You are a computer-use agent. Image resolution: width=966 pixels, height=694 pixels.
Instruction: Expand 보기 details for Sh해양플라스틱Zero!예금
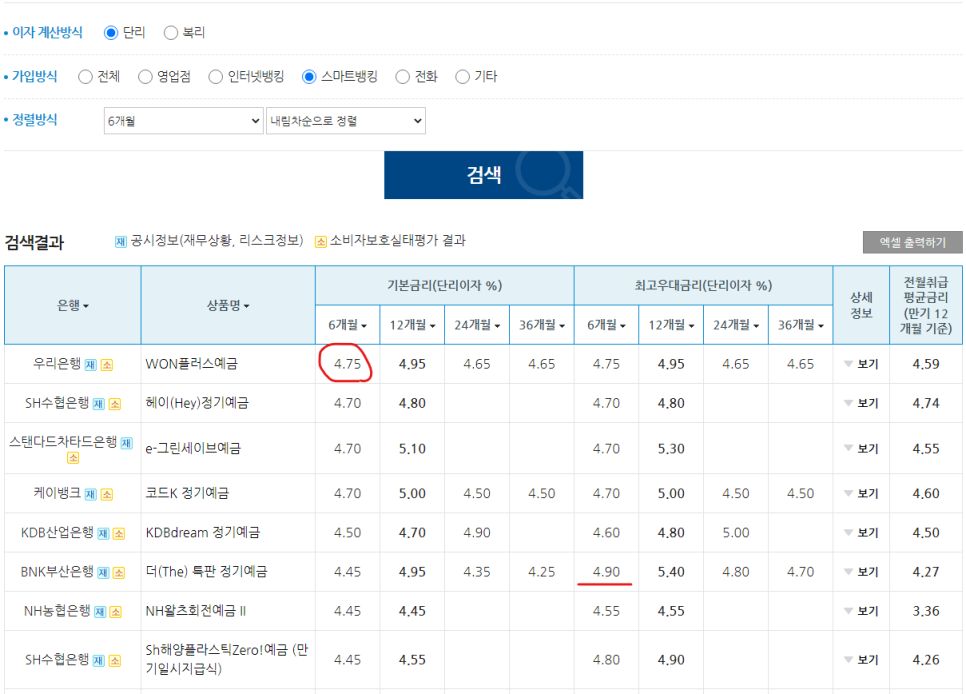point(861,660)
